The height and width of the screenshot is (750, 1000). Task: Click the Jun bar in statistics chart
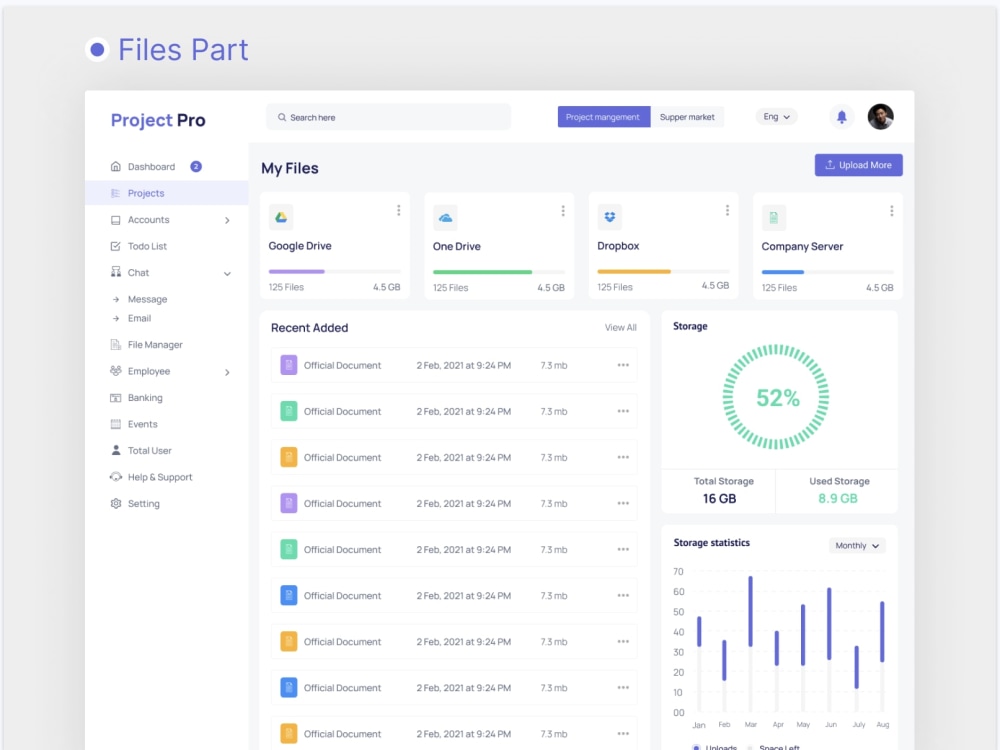coord(829,624)
